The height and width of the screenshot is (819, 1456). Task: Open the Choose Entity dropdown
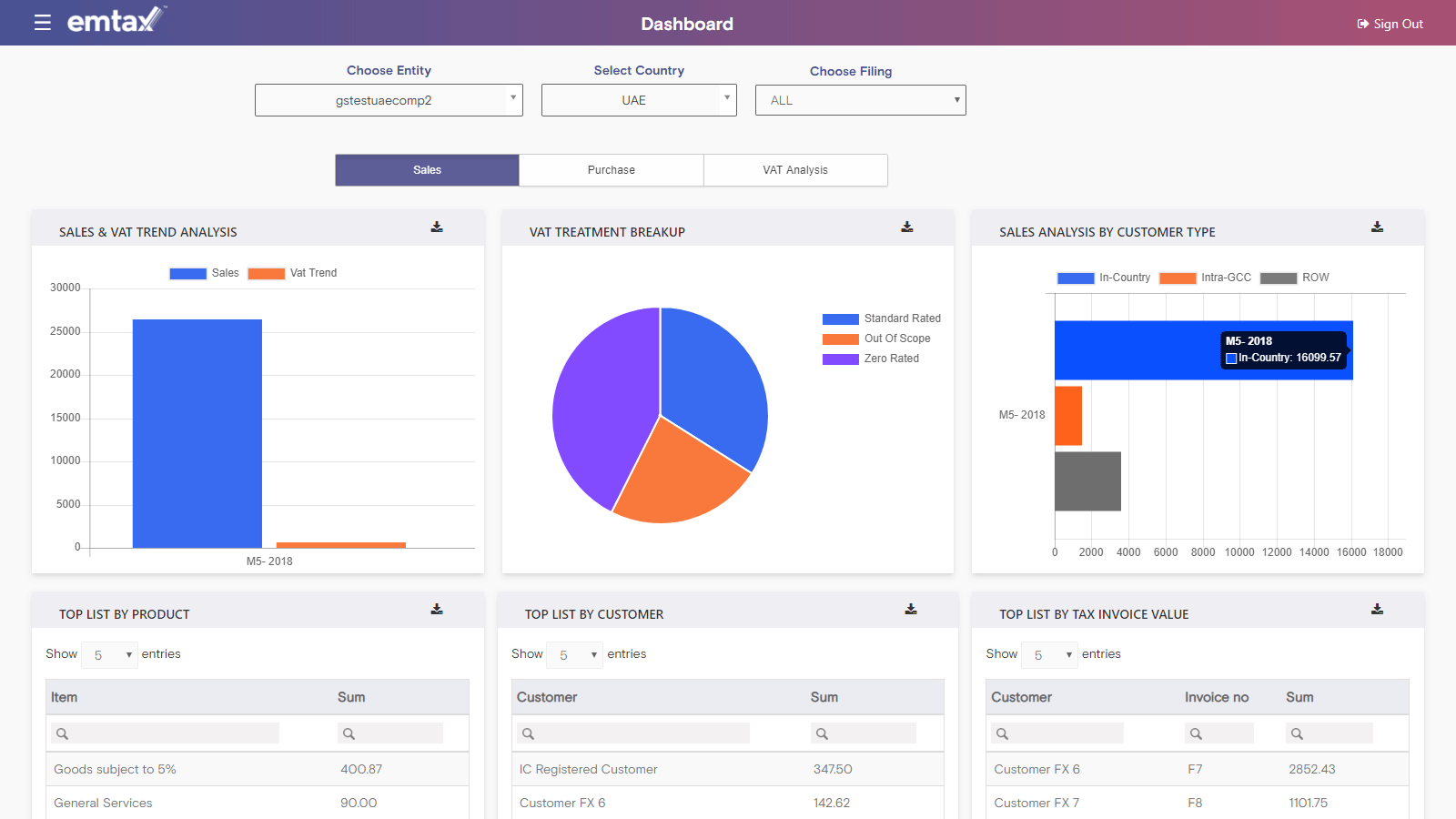(389, 100)
